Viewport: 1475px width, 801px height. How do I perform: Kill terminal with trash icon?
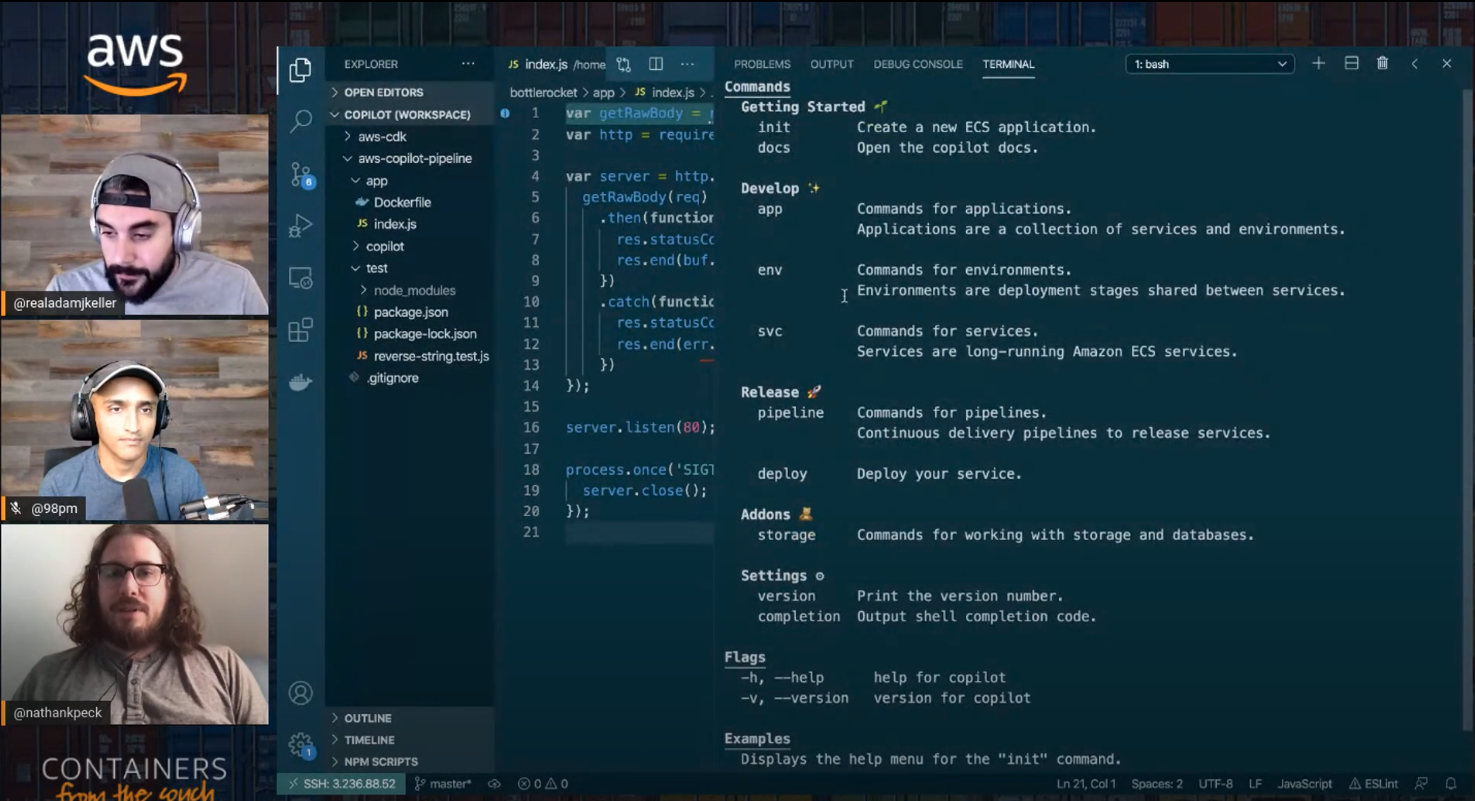click(1382, 64)
